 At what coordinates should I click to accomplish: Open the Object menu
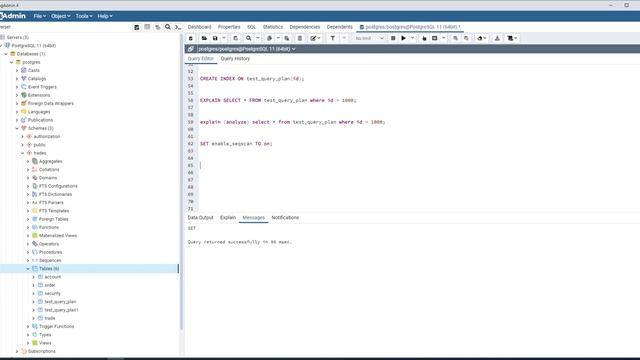click(x=60, y=16)
